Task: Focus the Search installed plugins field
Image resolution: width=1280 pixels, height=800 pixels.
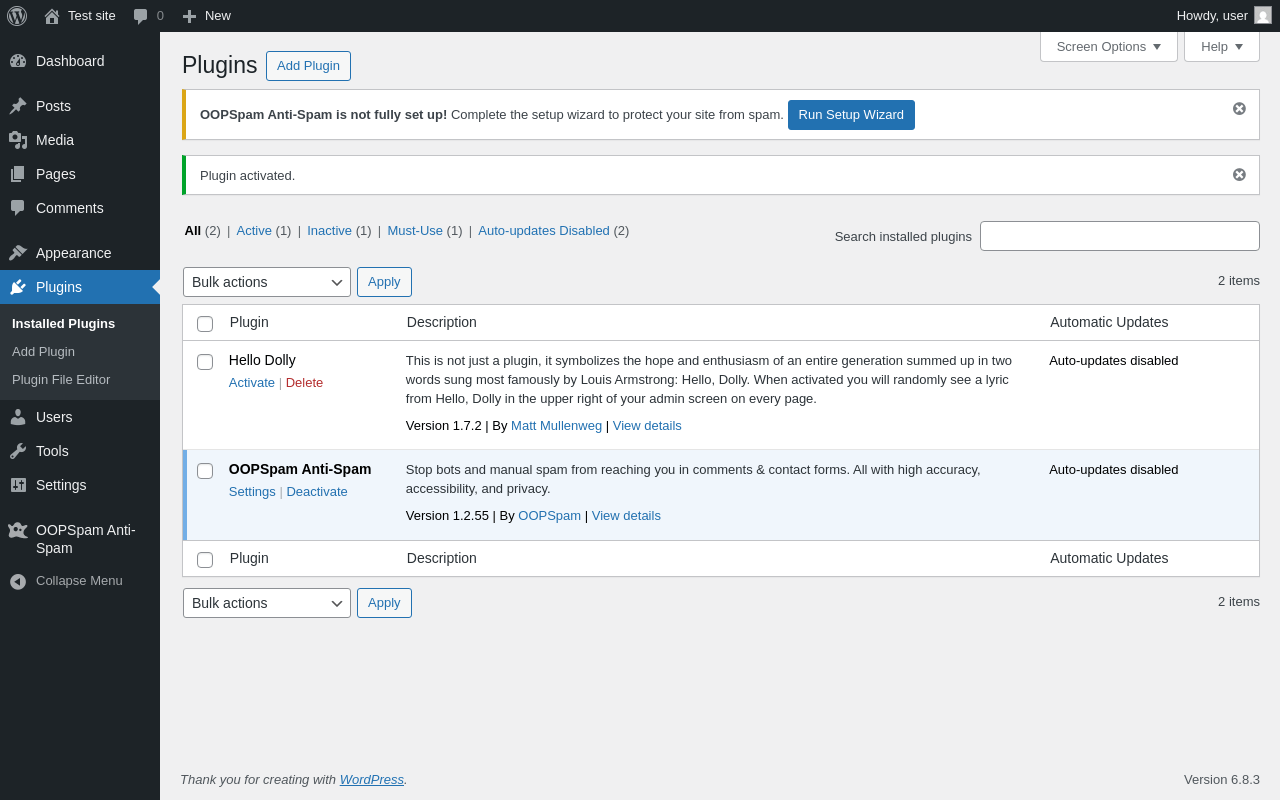Action: (x=1119, y=236)
